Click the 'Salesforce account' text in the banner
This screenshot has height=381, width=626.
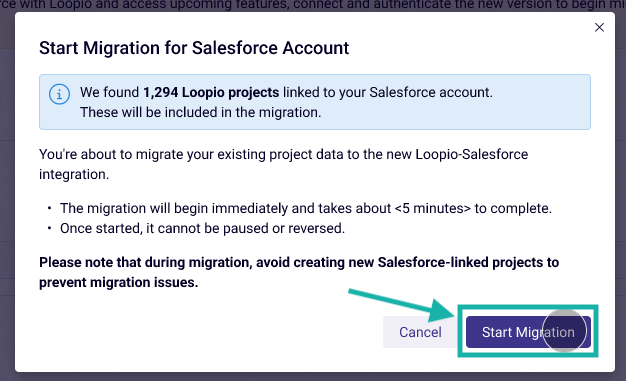point(431,92)
